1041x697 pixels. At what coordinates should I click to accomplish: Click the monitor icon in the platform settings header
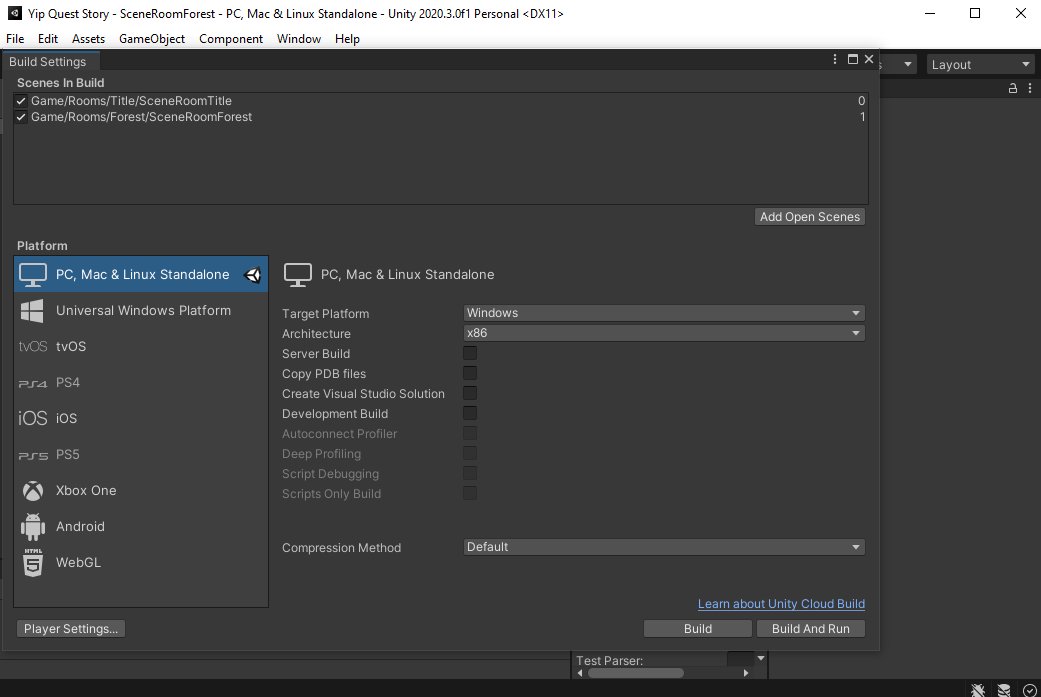(297, 275)
